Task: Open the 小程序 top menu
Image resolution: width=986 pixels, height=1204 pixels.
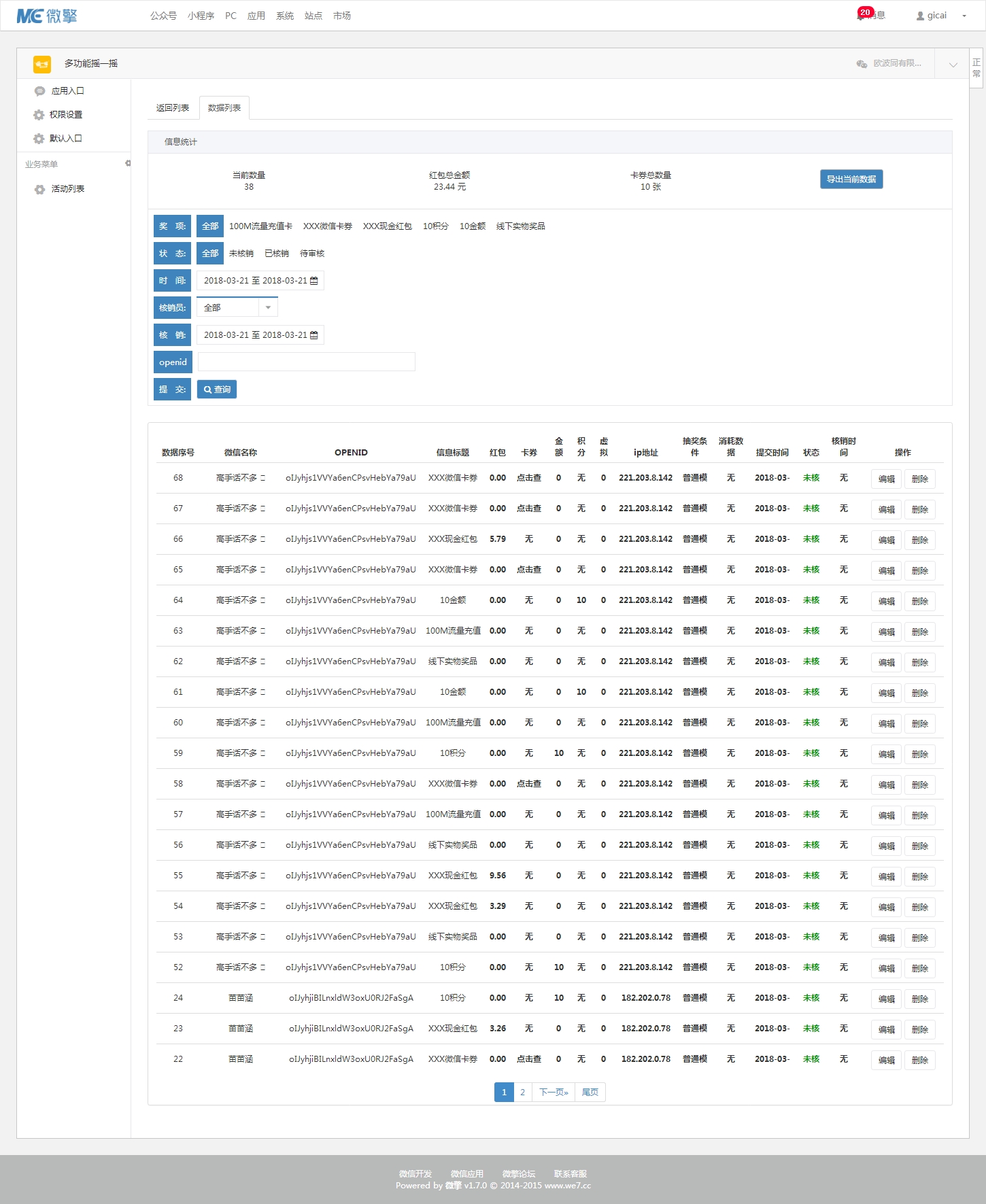Action: point(201,16)
